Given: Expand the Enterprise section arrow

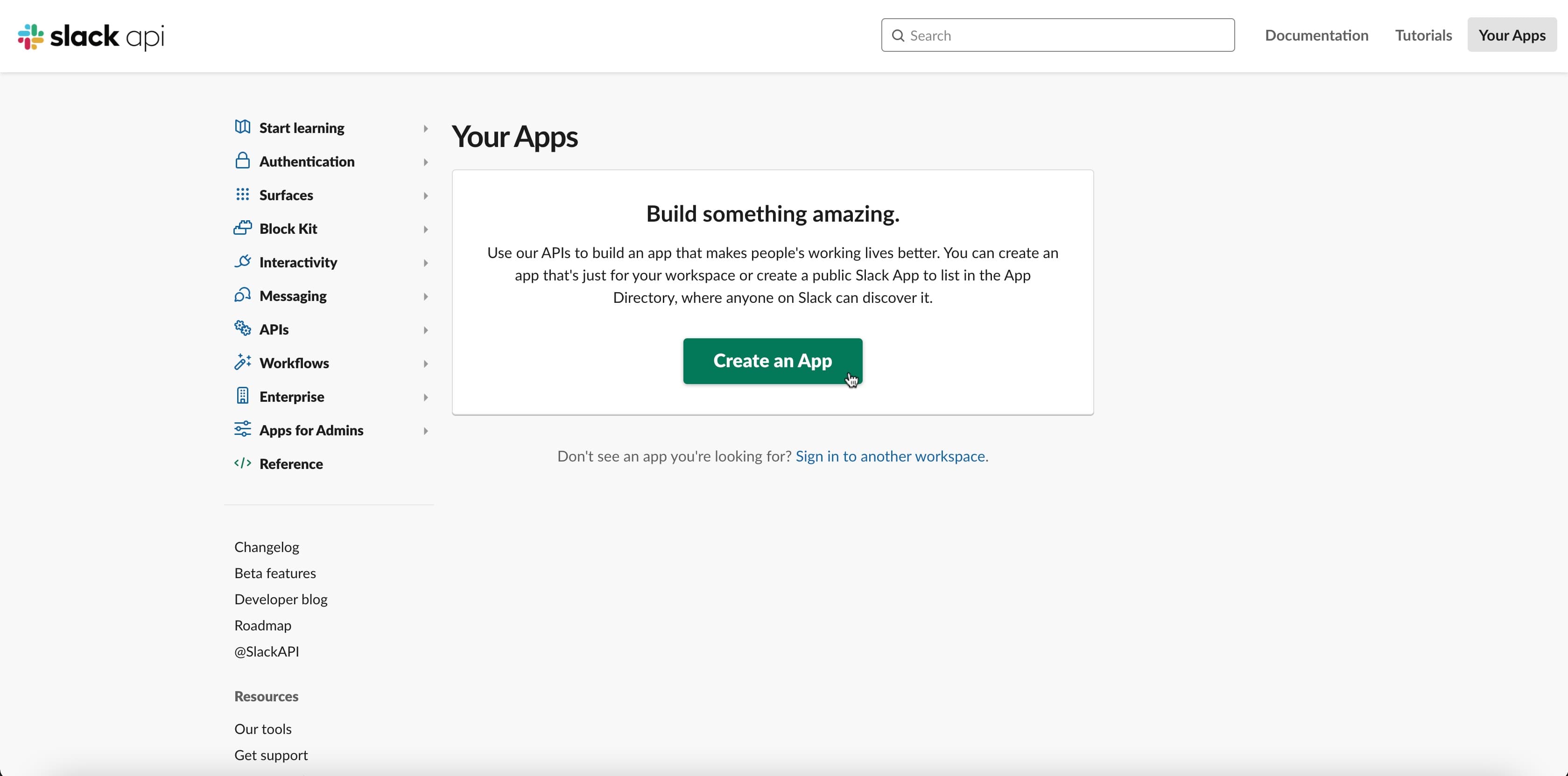Looking at the screenshot, I should coord(425,398).
